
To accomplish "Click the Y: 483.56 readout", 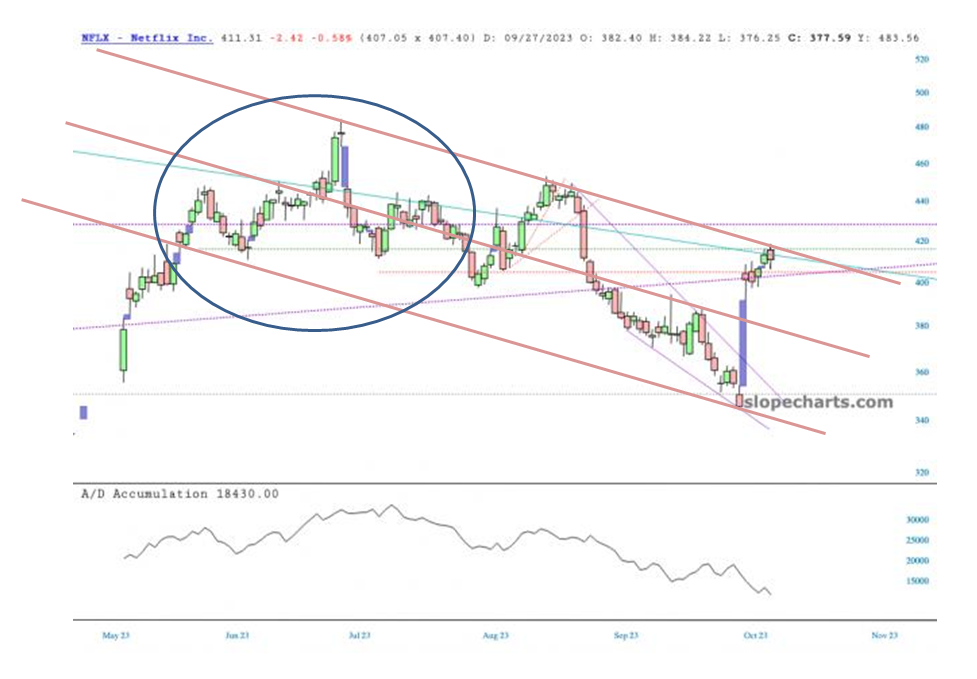I will pos(889,38).
